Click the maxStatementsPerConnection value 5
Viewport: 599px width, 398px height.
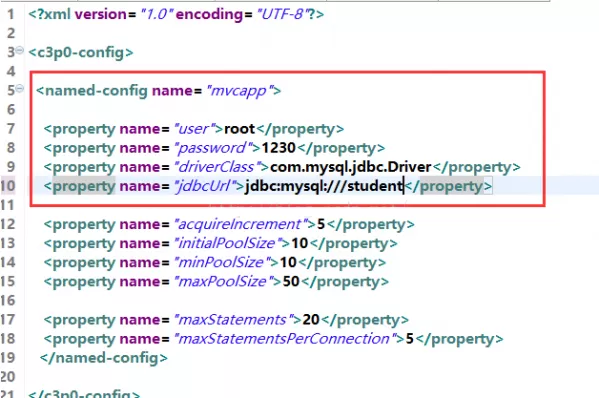tap(410, 339)
